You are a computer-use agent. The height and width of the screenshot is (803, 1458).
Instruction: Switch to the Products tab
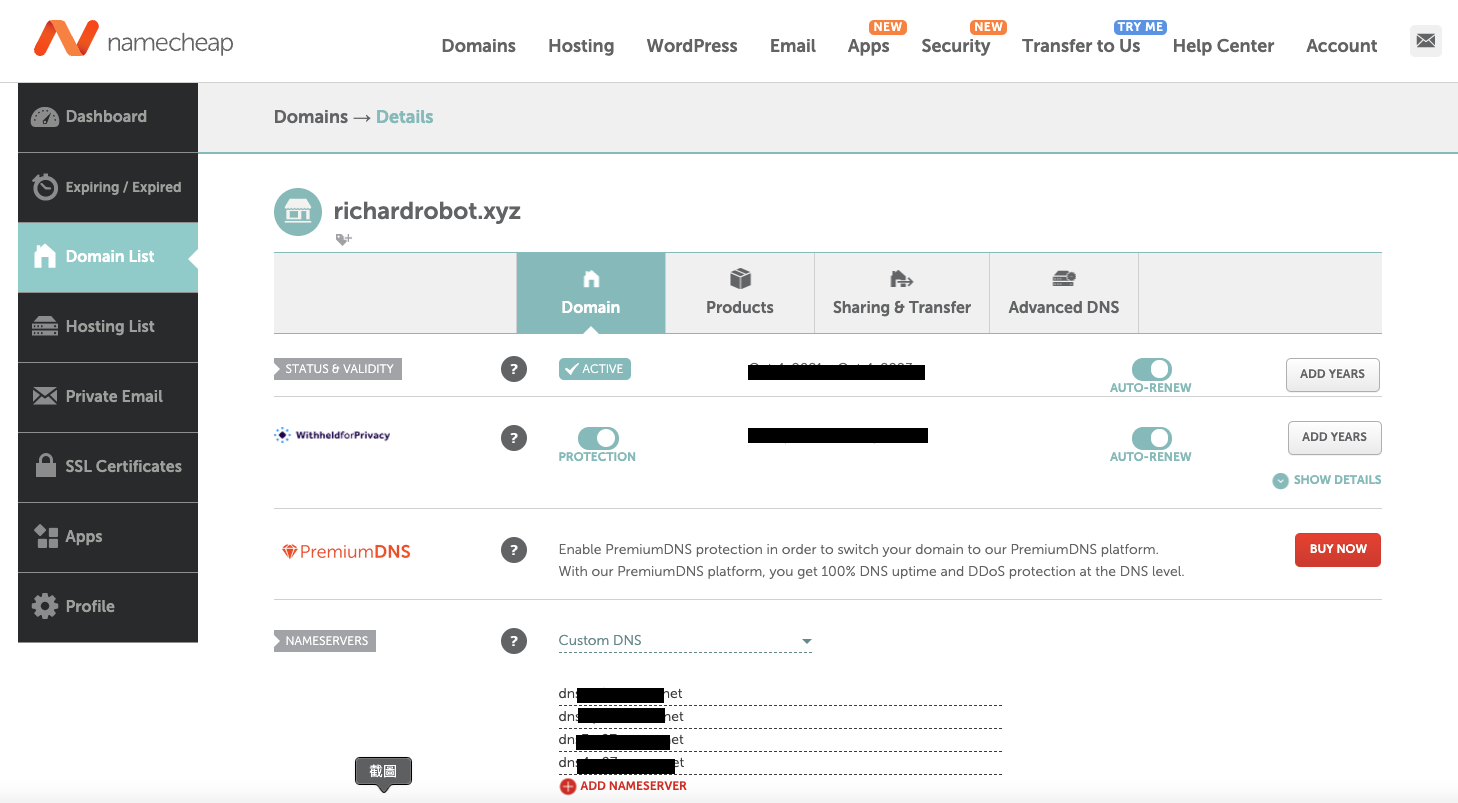pyautogui.click(x=740, y=293)
